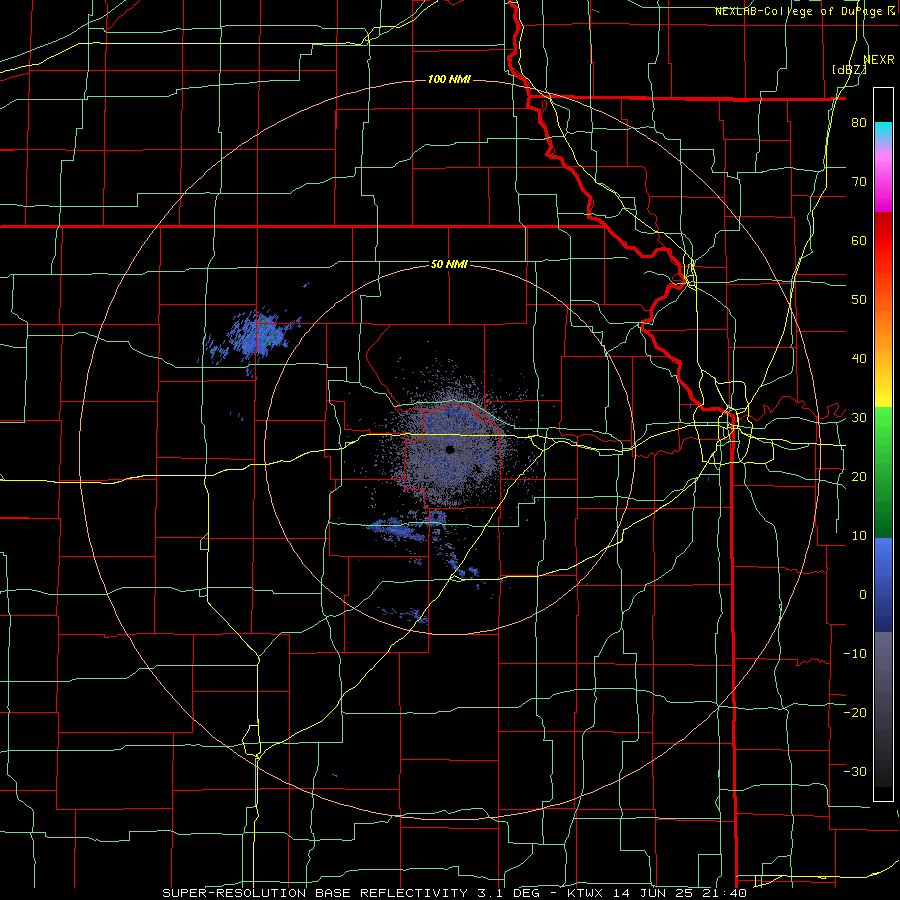This screenshot has height=900, width=900.
Task: Click the 40 dBZ legend value
Action: point(859,359)
